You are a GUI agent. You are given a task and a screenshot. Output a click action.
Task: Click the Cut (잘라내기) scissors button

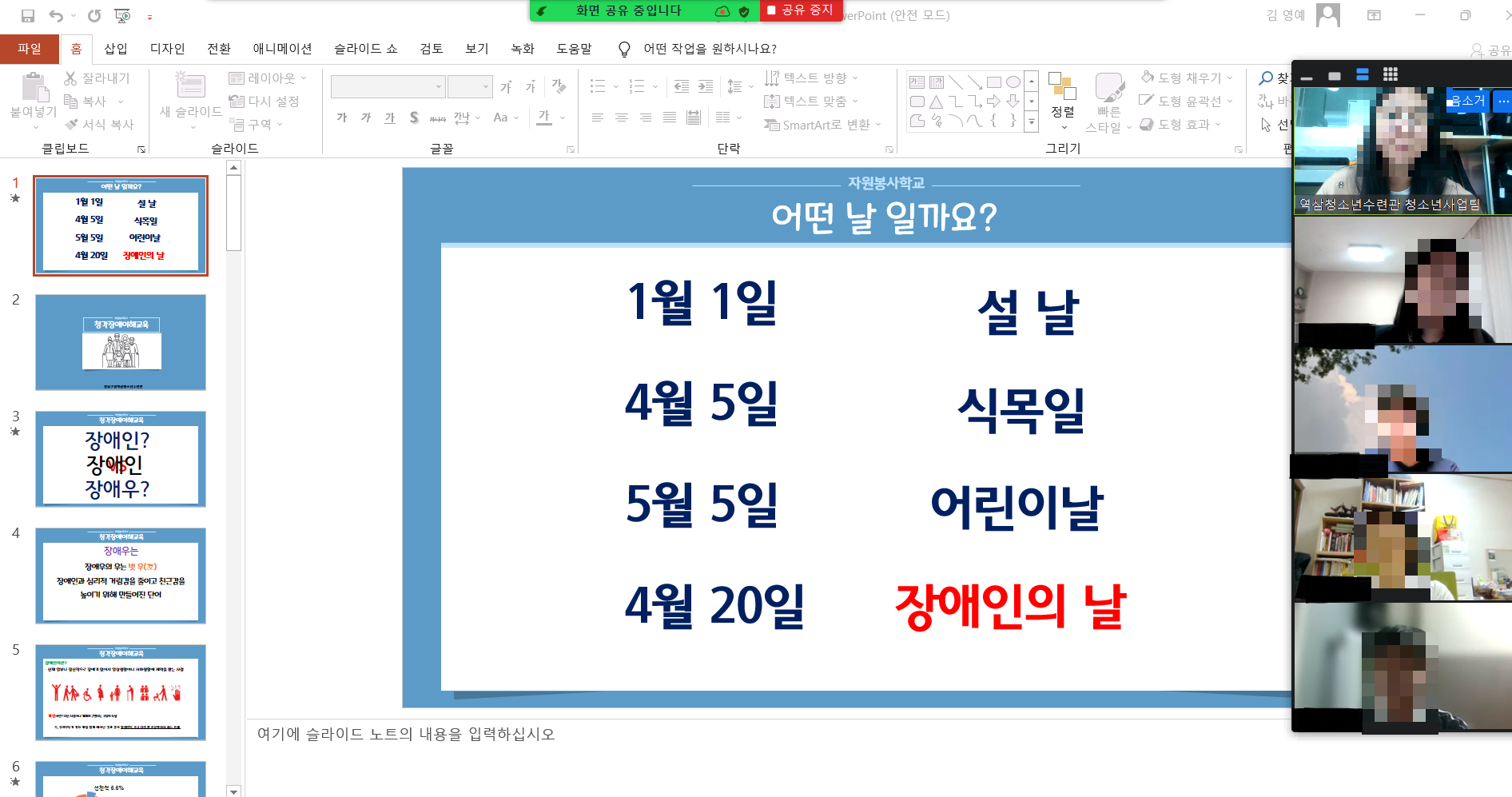click(97, 78)
